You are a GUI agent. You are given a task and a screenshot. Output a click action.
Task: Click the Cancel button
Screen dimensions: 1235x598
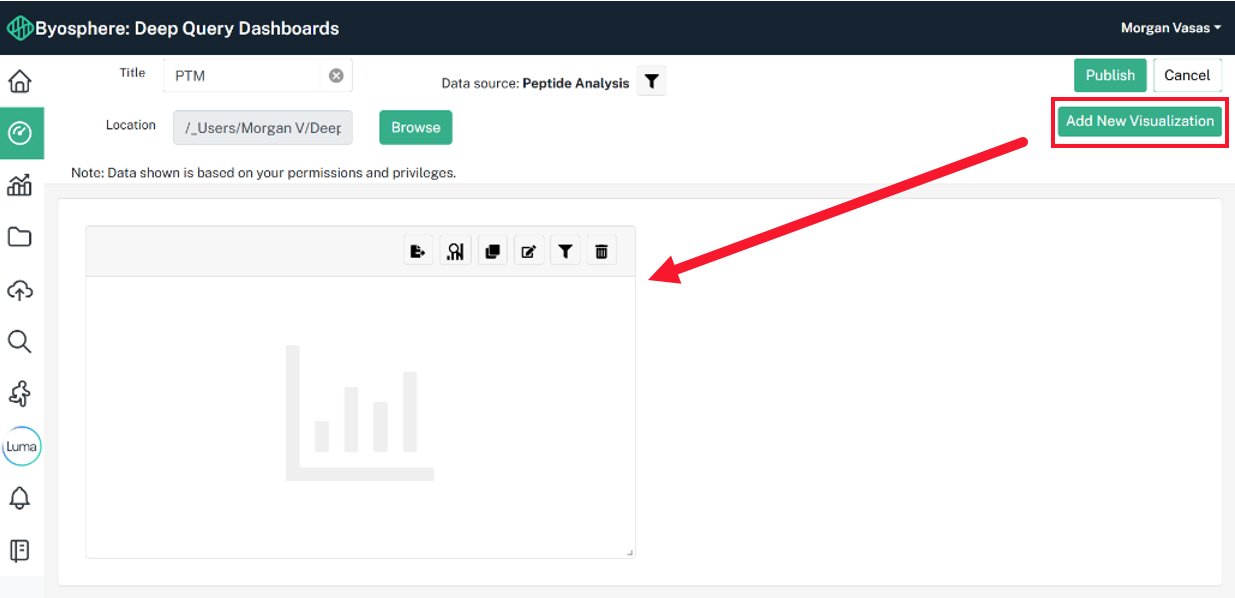coord(1187,75)
